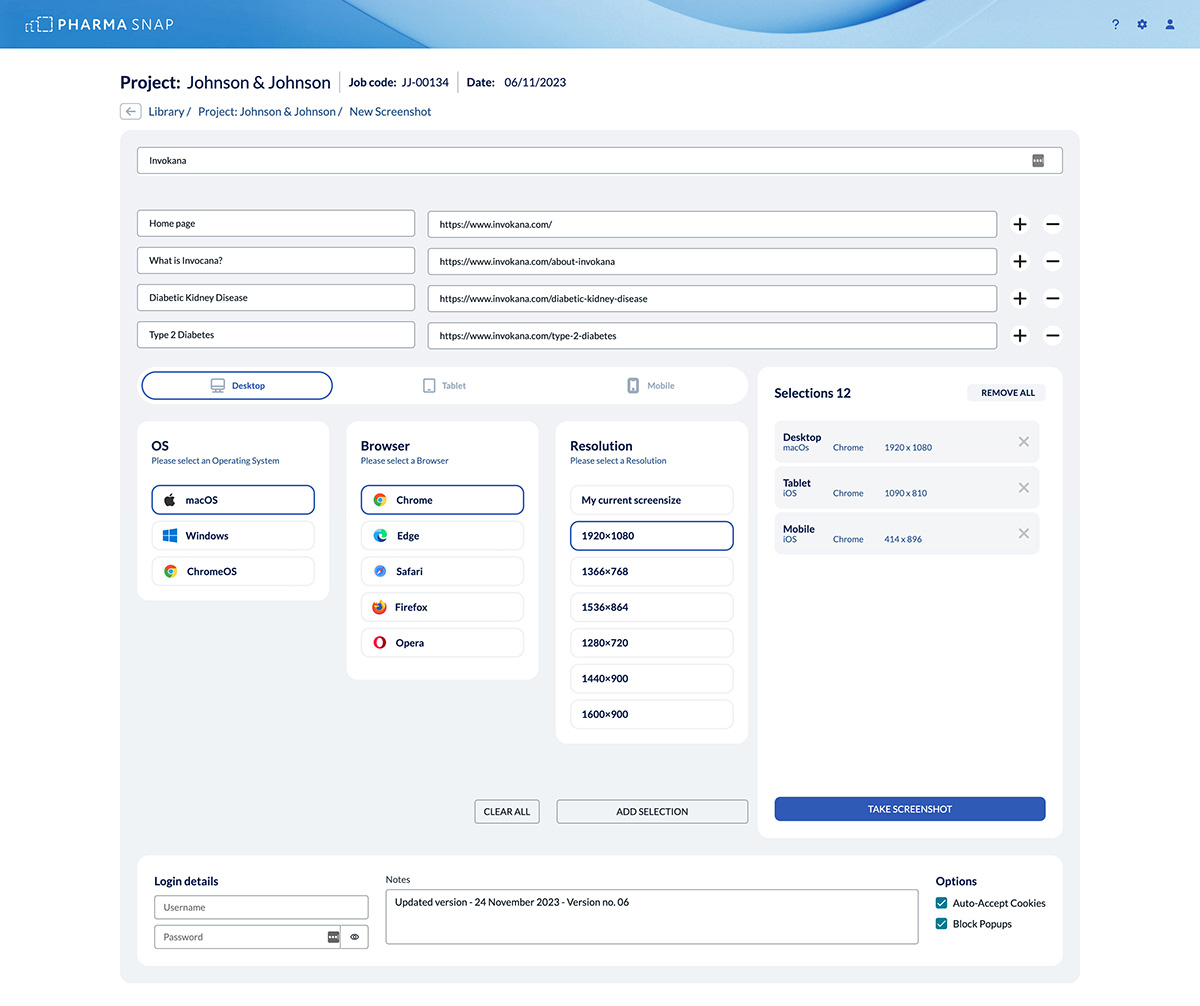Click the job code JJ-00134 text

pos(425,82)
